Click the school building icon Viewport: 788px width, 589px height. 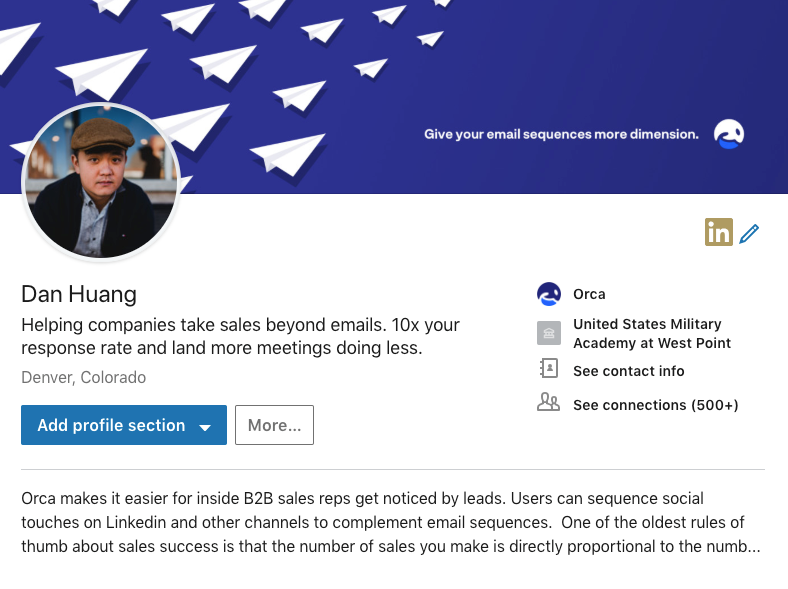point(549,333)
